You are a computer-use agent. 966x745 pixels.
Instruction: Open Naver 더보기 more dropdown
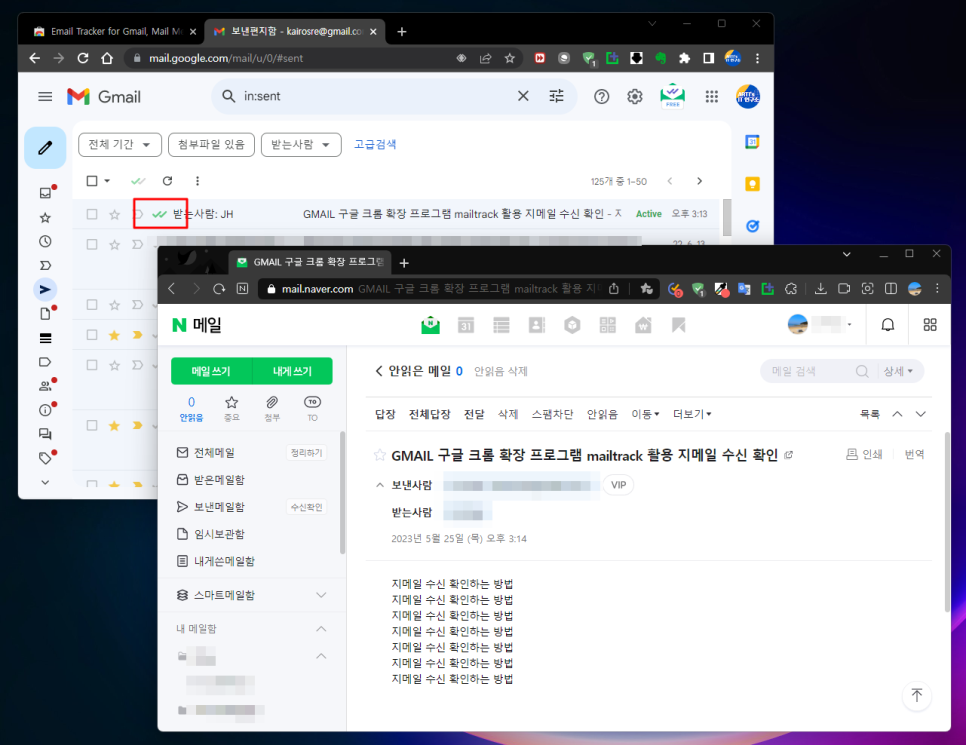point(692,414)
